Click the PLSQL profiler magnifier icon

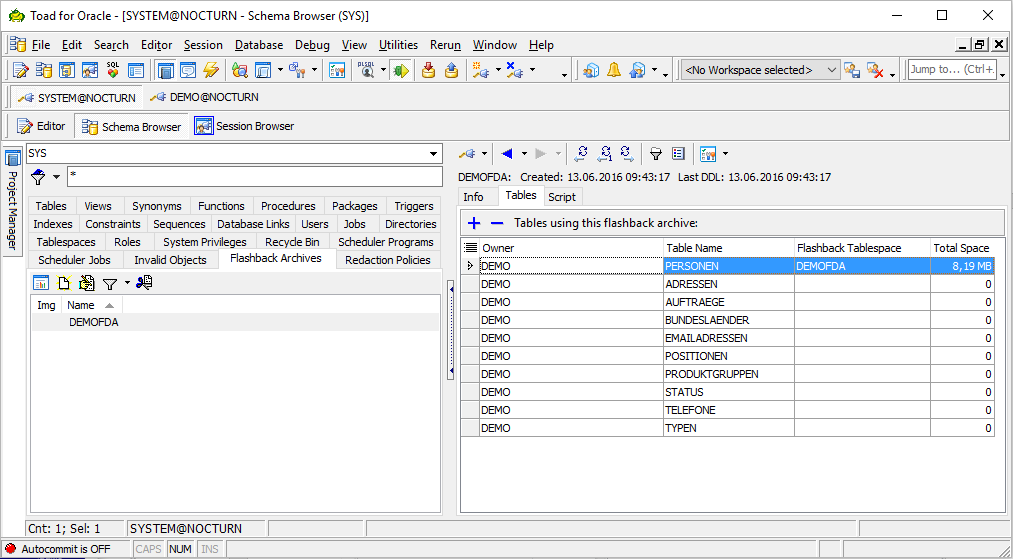coord(367,70)
